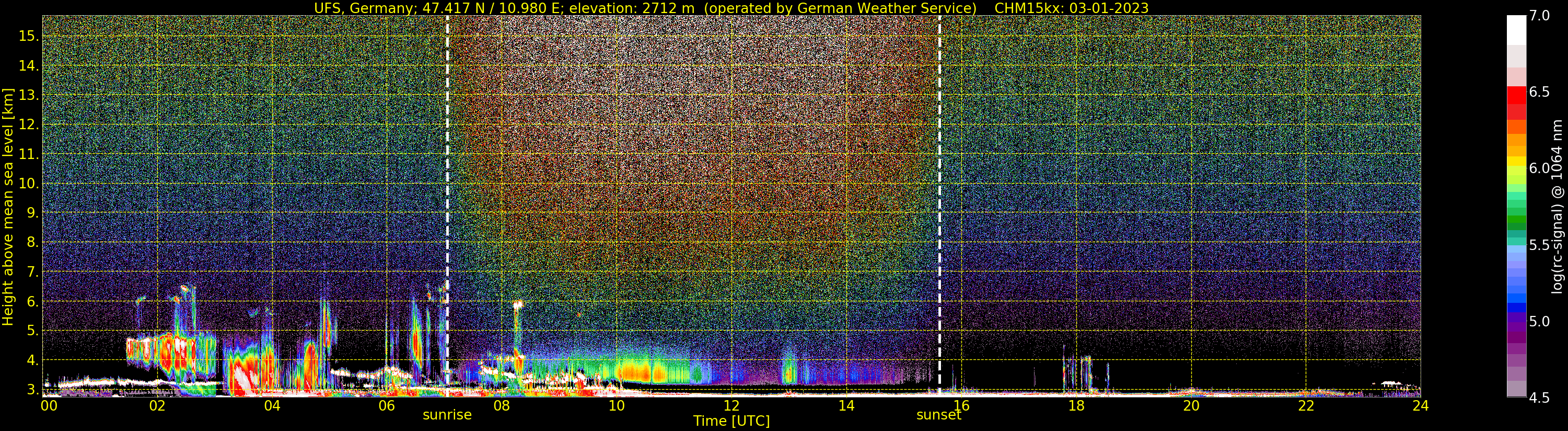
Task: Click the white dashed sunrise marker line
Action: point(447,206)
